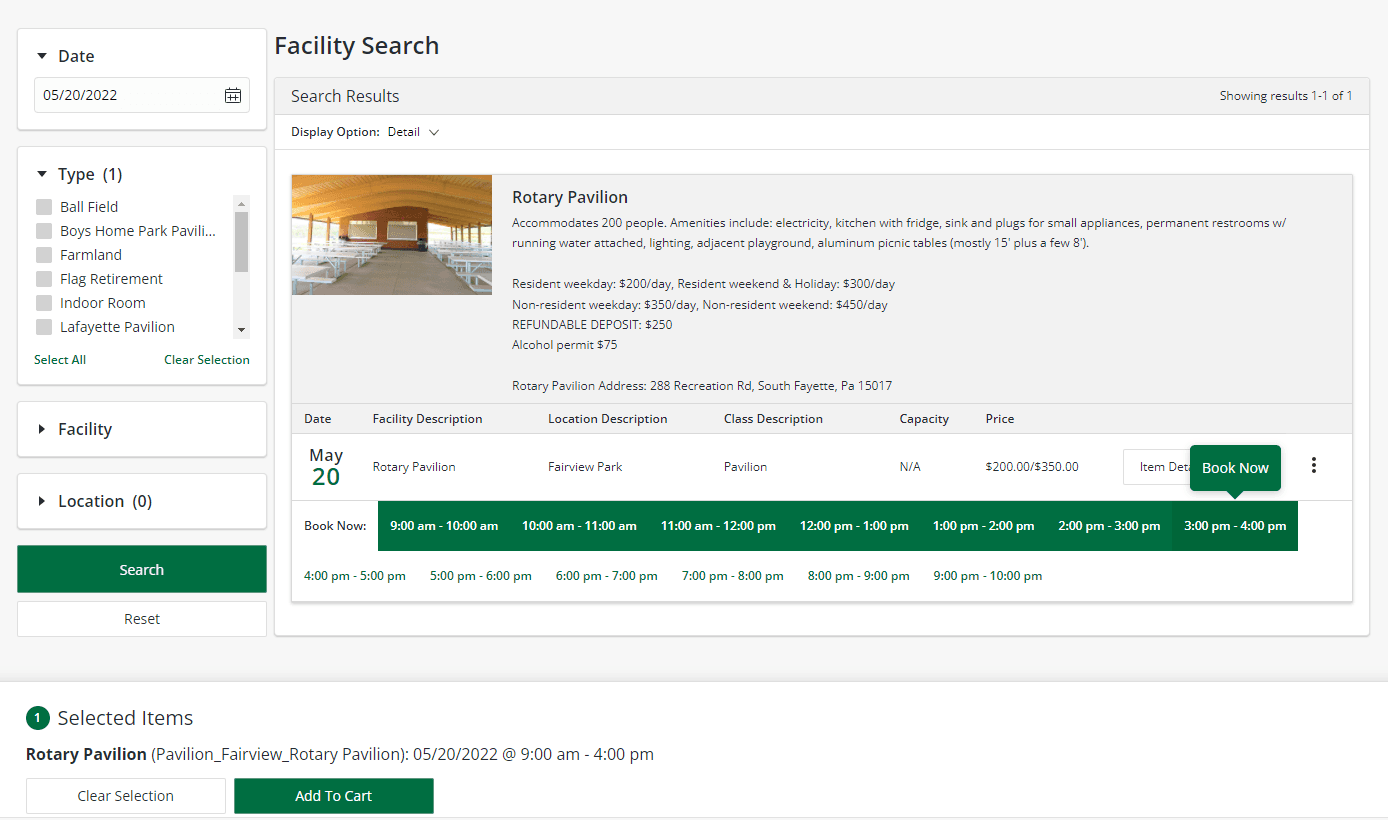Open the Rotary Pavilion photo thumbnail

tap(392, 235)
